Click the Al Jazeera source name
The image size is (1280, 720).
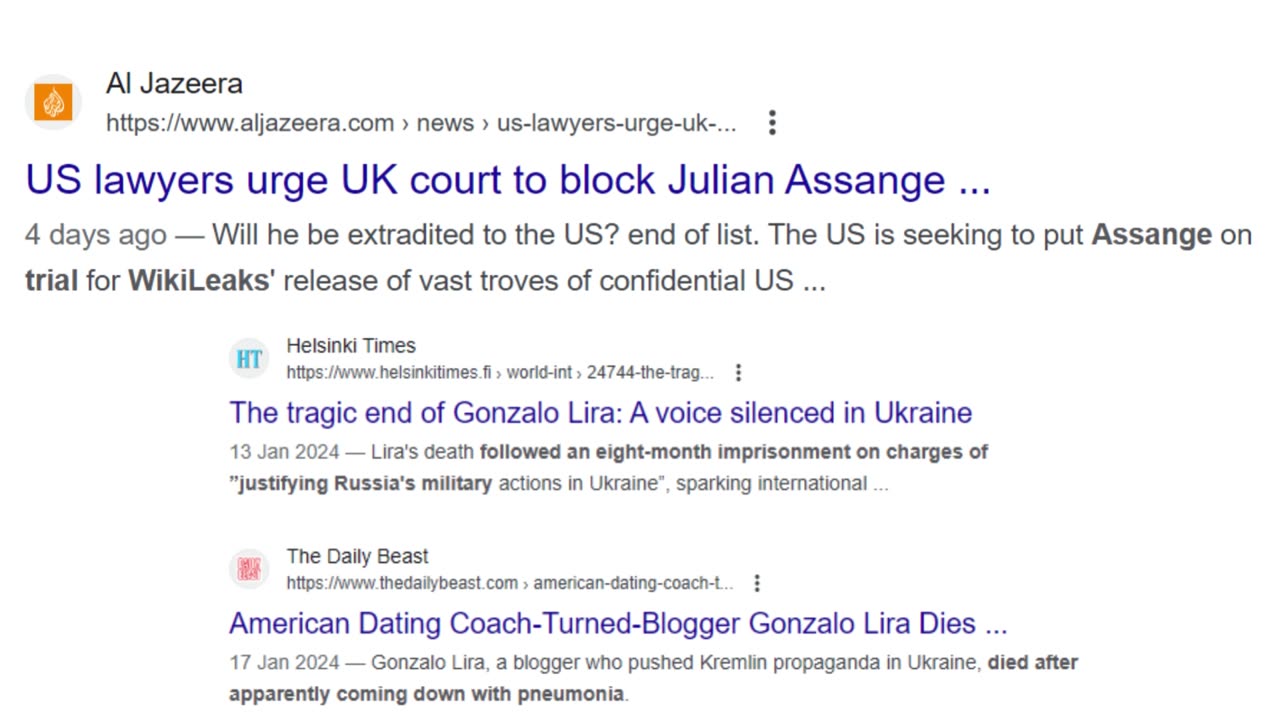point(174,83)
